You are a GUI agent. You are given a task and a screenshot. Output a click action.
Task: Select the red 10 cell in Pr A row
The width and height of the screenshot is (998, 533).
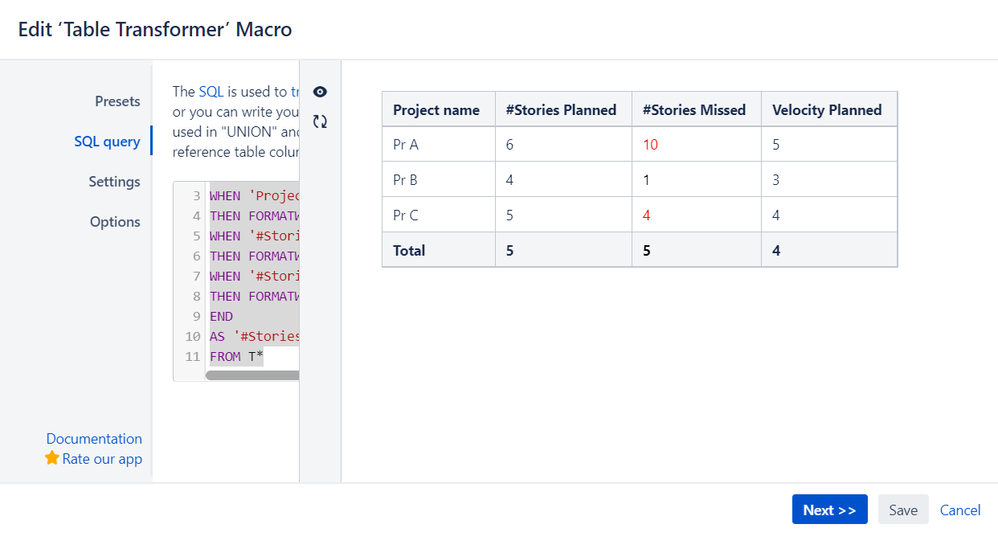point(650,145)
